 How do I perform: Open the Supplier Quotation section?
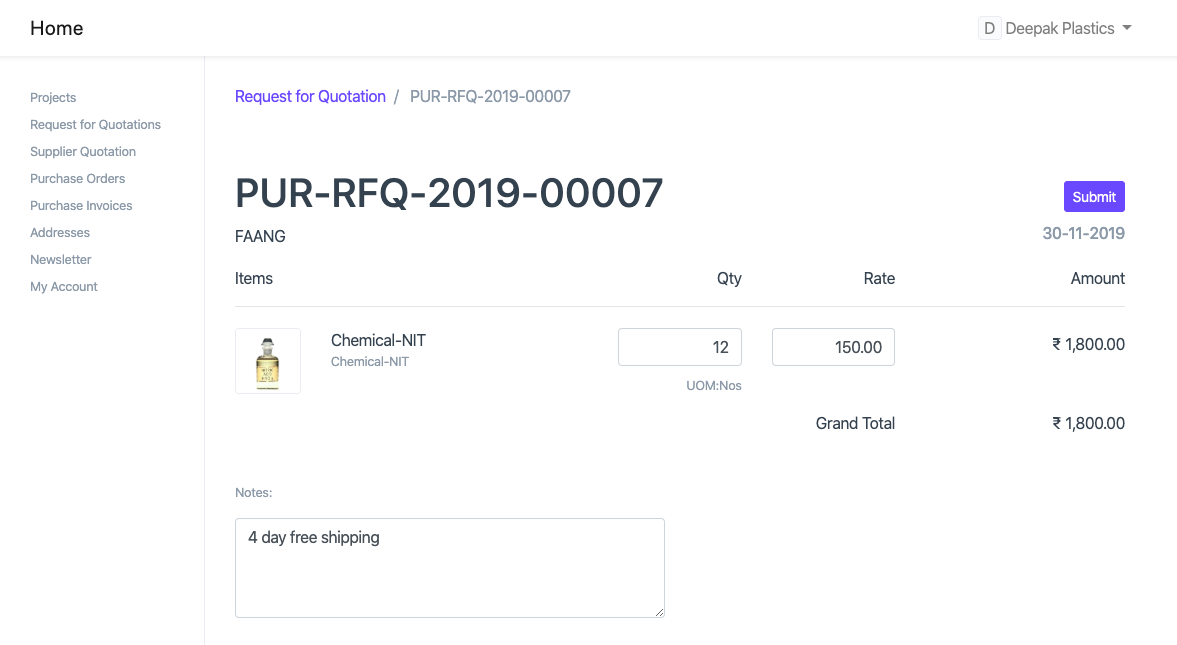83,151
